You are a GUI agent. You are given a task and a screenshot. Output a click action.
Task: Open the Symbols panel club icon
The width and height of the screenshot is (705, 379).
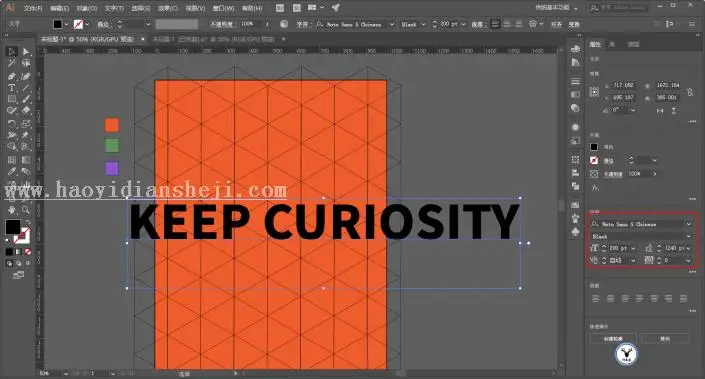tap(576, 231)
